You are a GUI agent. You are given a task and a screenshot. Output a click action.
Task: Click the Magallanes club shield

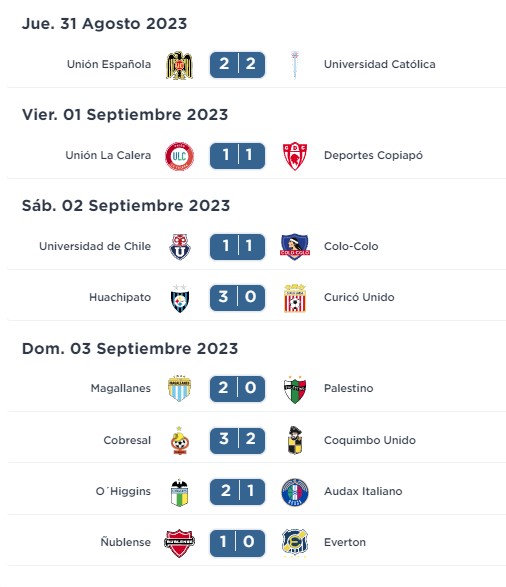[x=179, y=389]
